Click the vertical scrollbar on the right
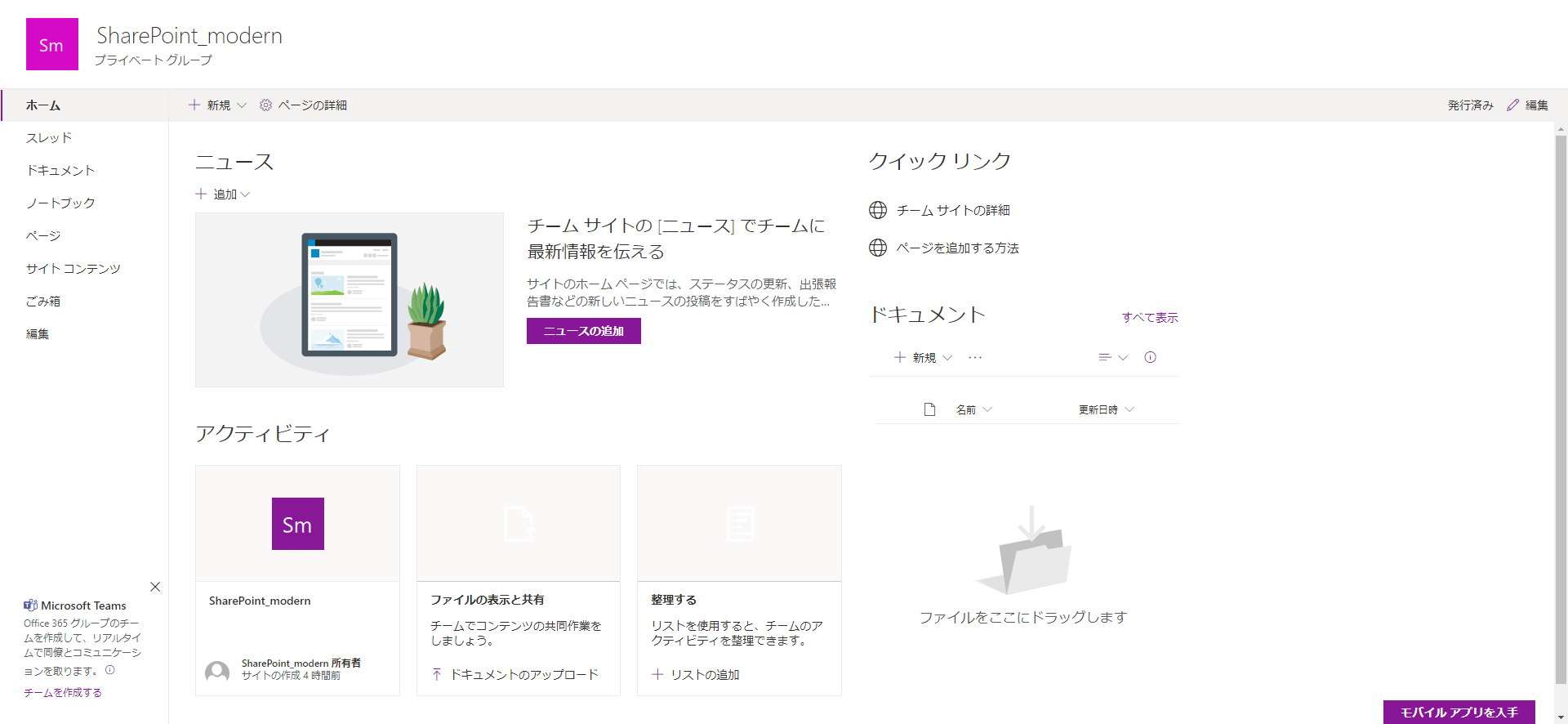This screenshot has width=1568, height=724. (x=1561, y=409)
